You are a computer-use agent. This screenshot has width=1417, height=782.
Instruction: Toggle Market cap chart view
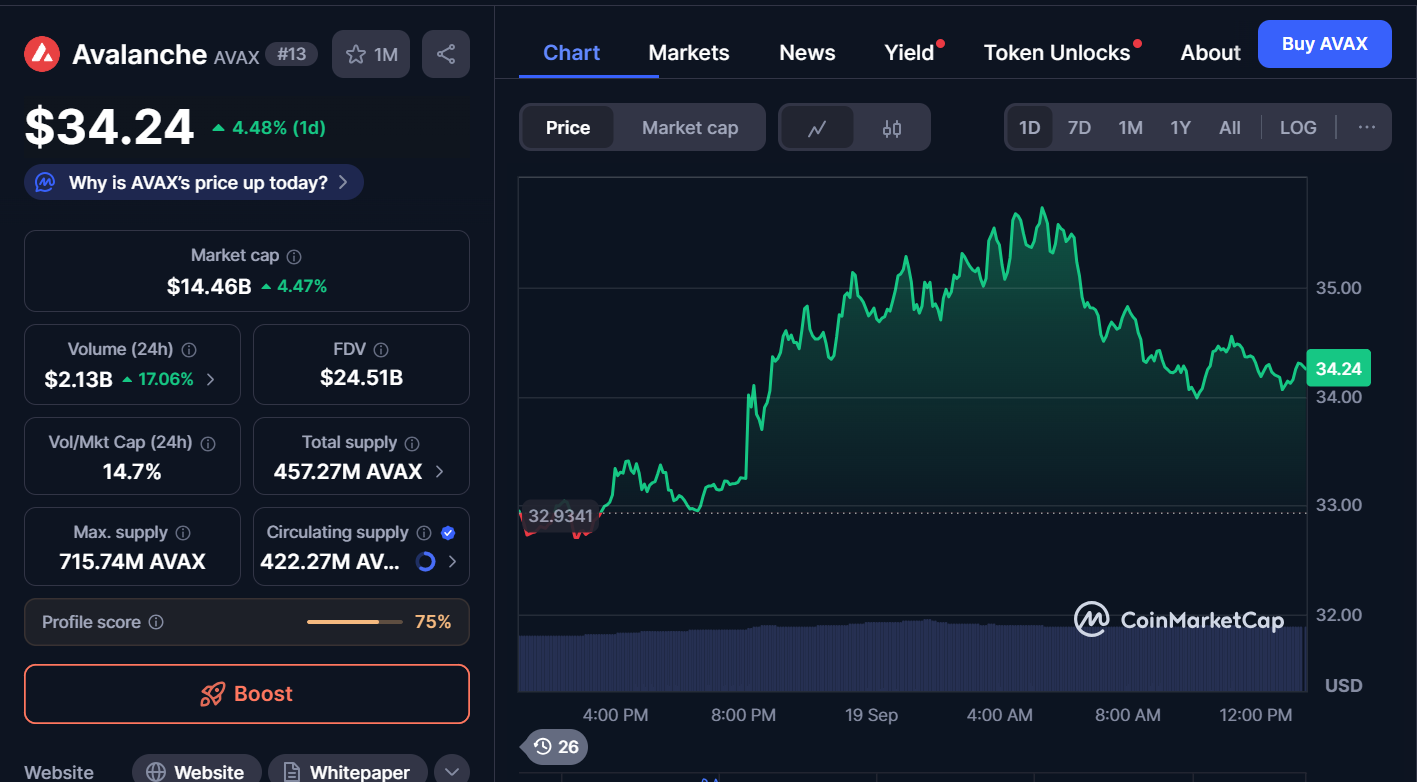(690, 128)
